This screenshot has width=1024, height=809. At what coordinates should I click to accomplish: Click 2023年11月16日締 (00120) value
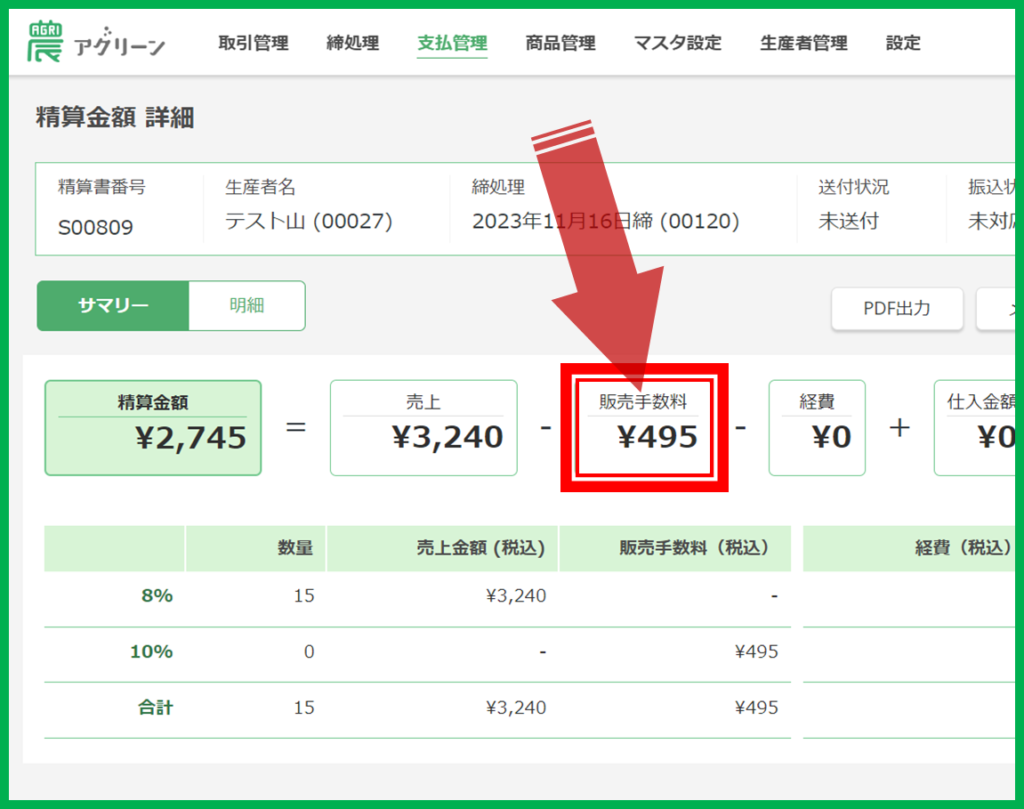point(605,221)
